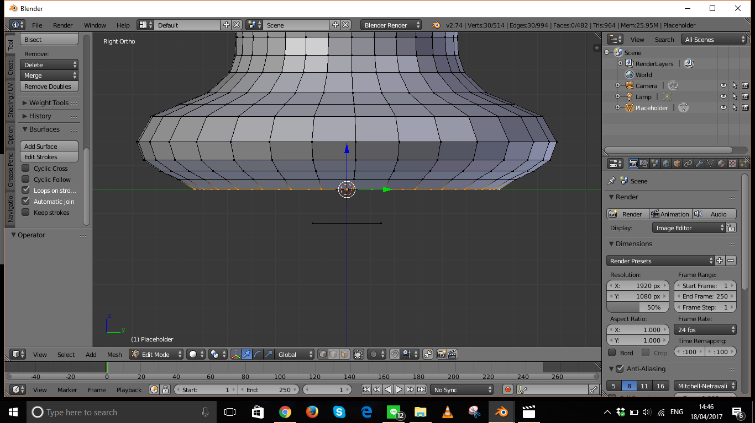Screen dimensions: 755x423
Task: Open the Modifiers wrench tab icon
Action: click(700, 164)
